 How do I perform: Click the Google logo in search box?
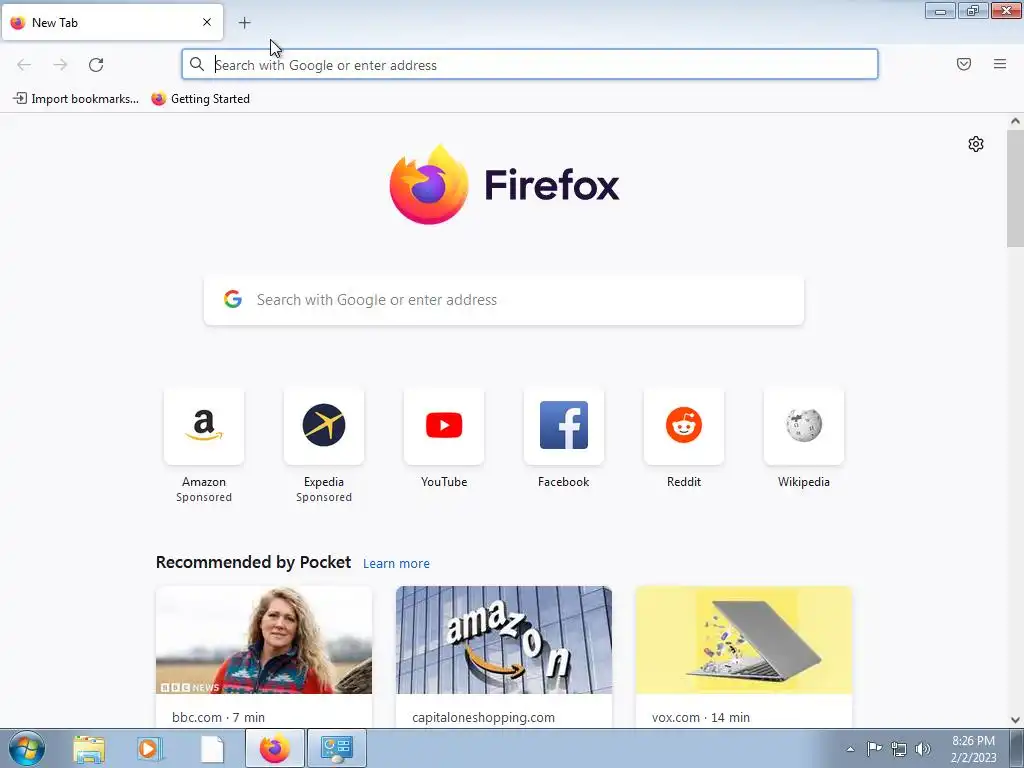233,299
